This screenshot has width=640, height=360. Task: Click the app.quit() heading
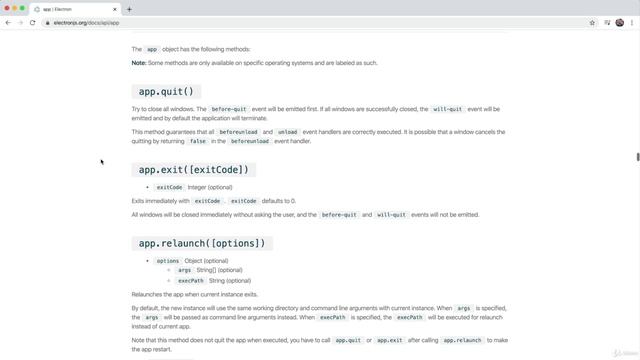[166, 91]
